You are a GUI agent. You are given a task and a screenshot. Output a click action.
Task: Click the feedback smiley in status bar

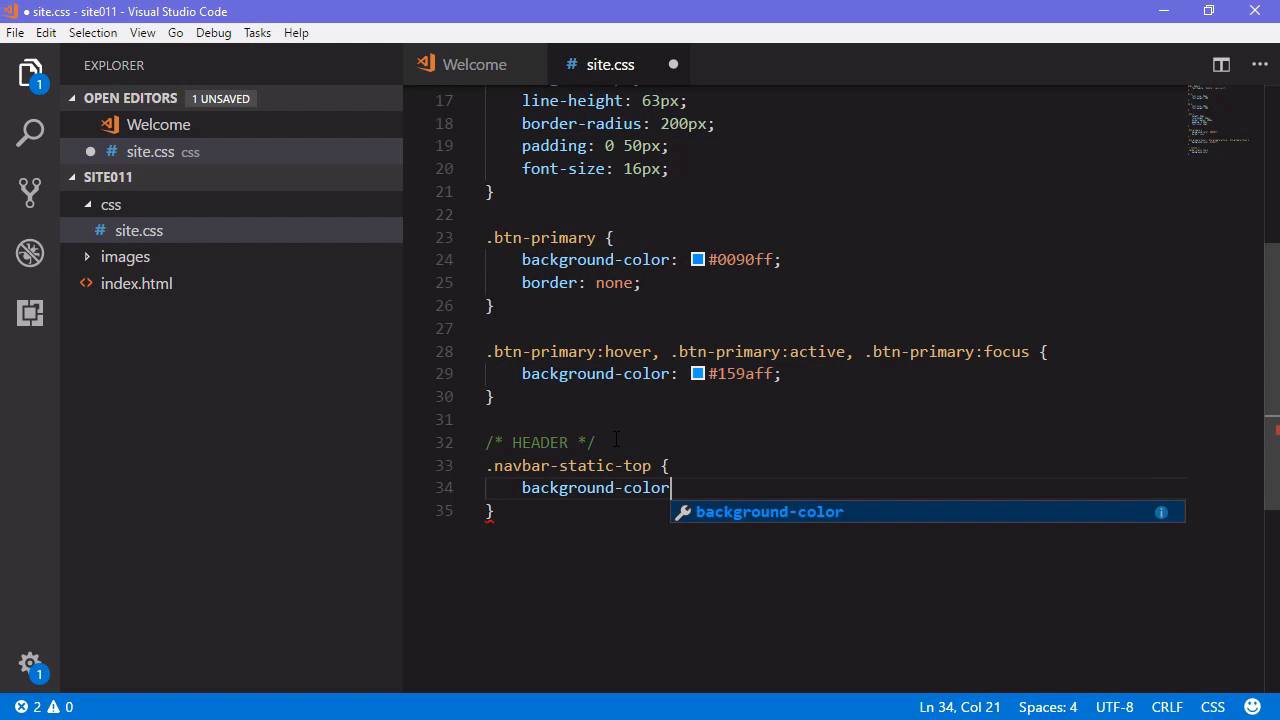1252,706
